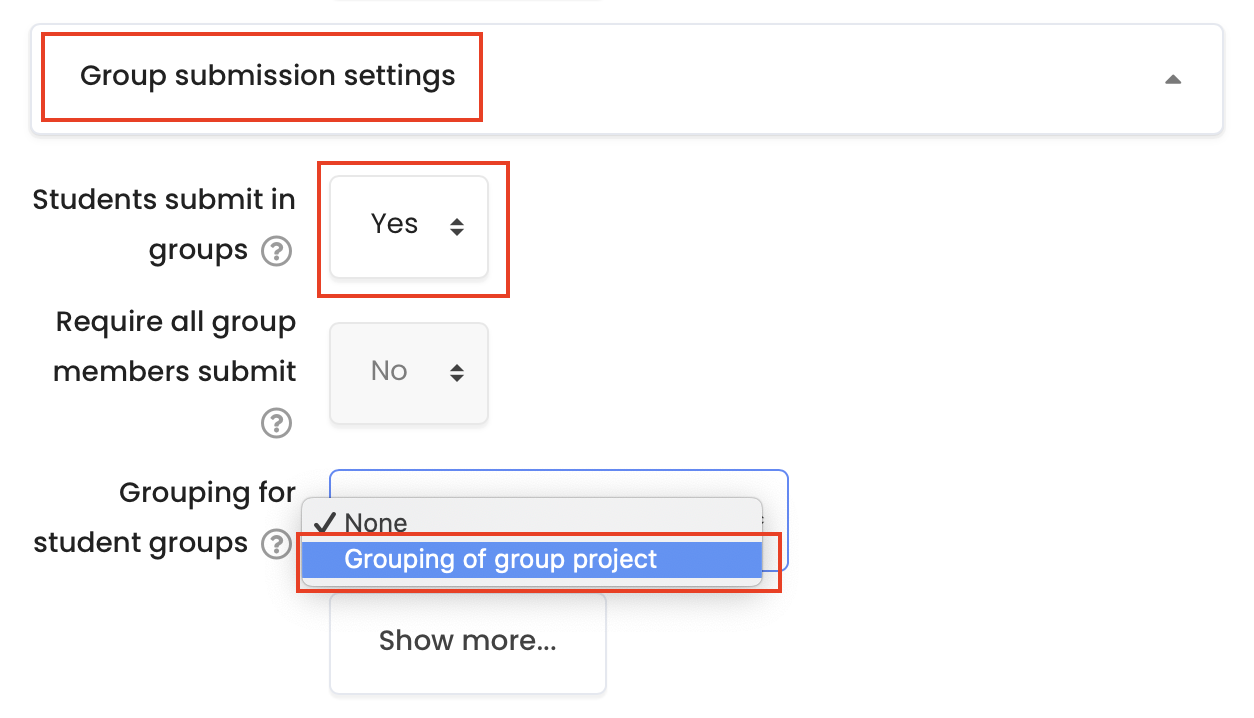Click the Require all group members submit label
The height and width of the screenshot is (718, 1254).
coord(175,347)
